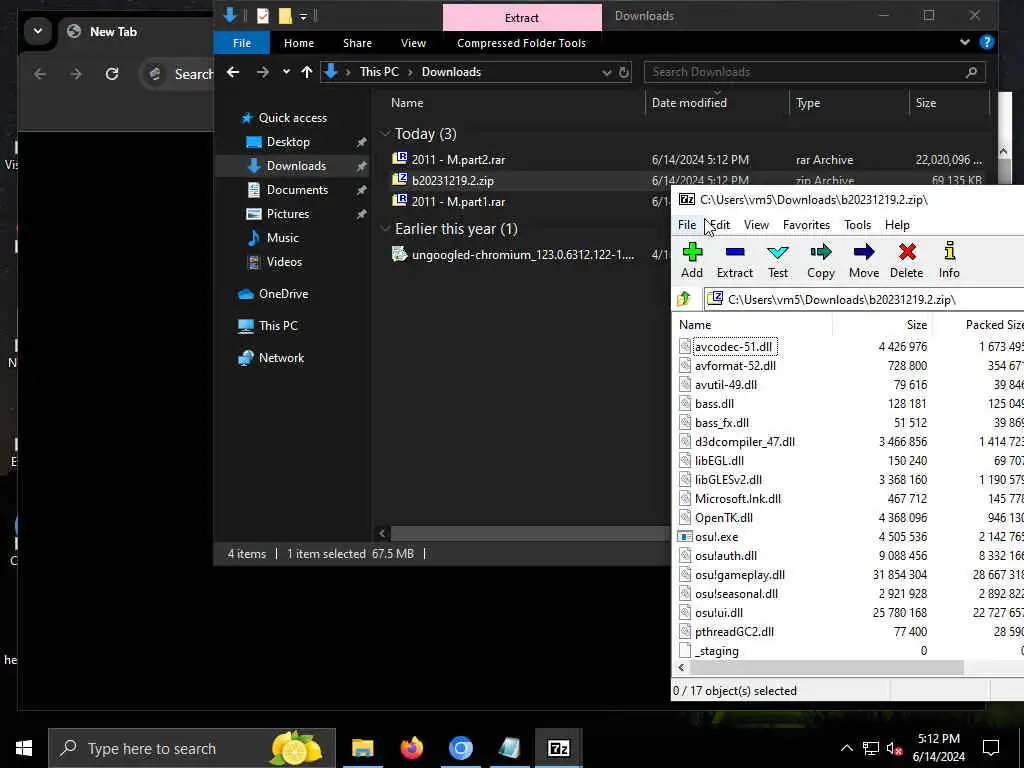Click the Search Downloads box

coord(814,72)
